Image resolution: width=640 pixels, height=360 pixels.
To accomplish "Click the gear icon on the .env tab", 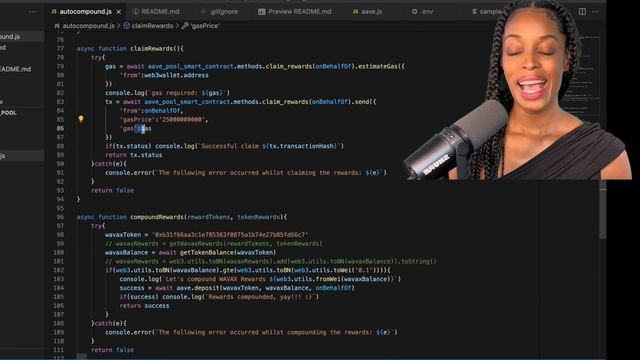I will point(414,11).
